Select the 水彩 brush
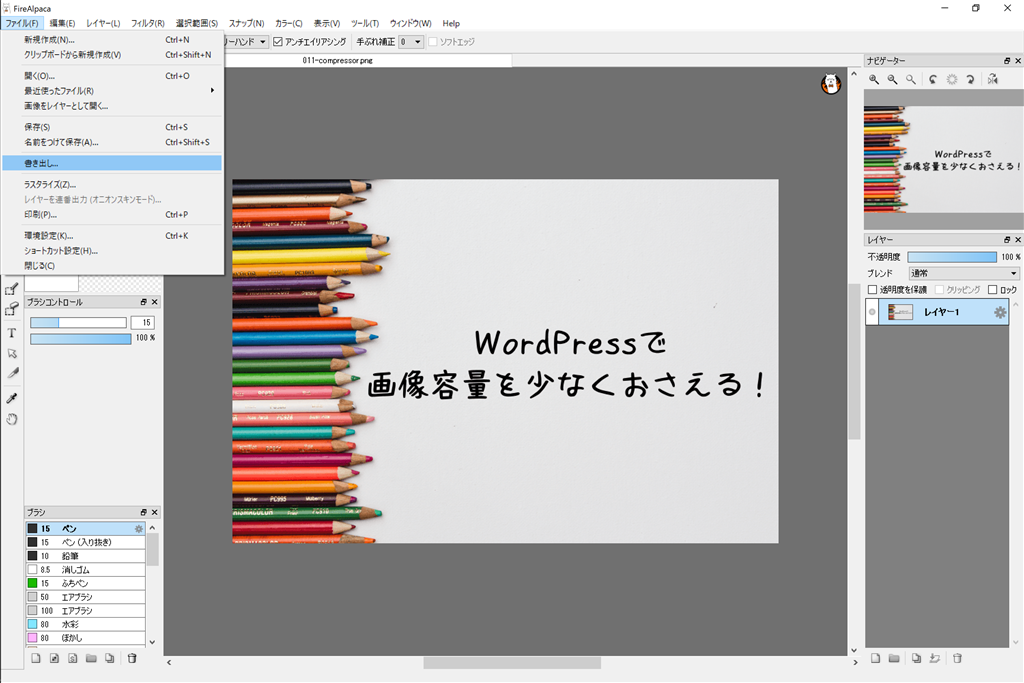The image size is (1024, 683). [86, 624]
